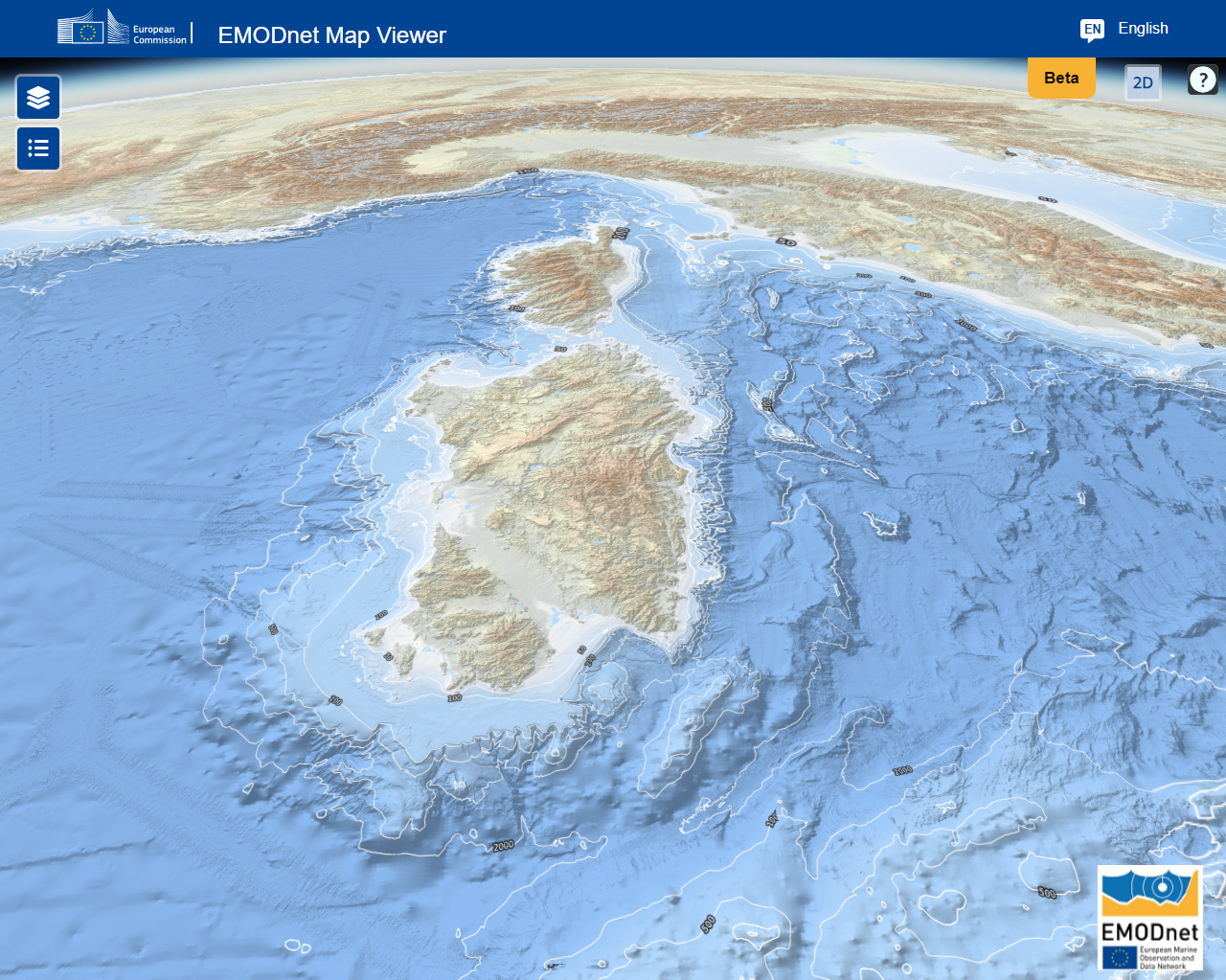The image size is (1226, 980).
Task: Open the help question mark icon
Action: click(x=1203, y=80)
